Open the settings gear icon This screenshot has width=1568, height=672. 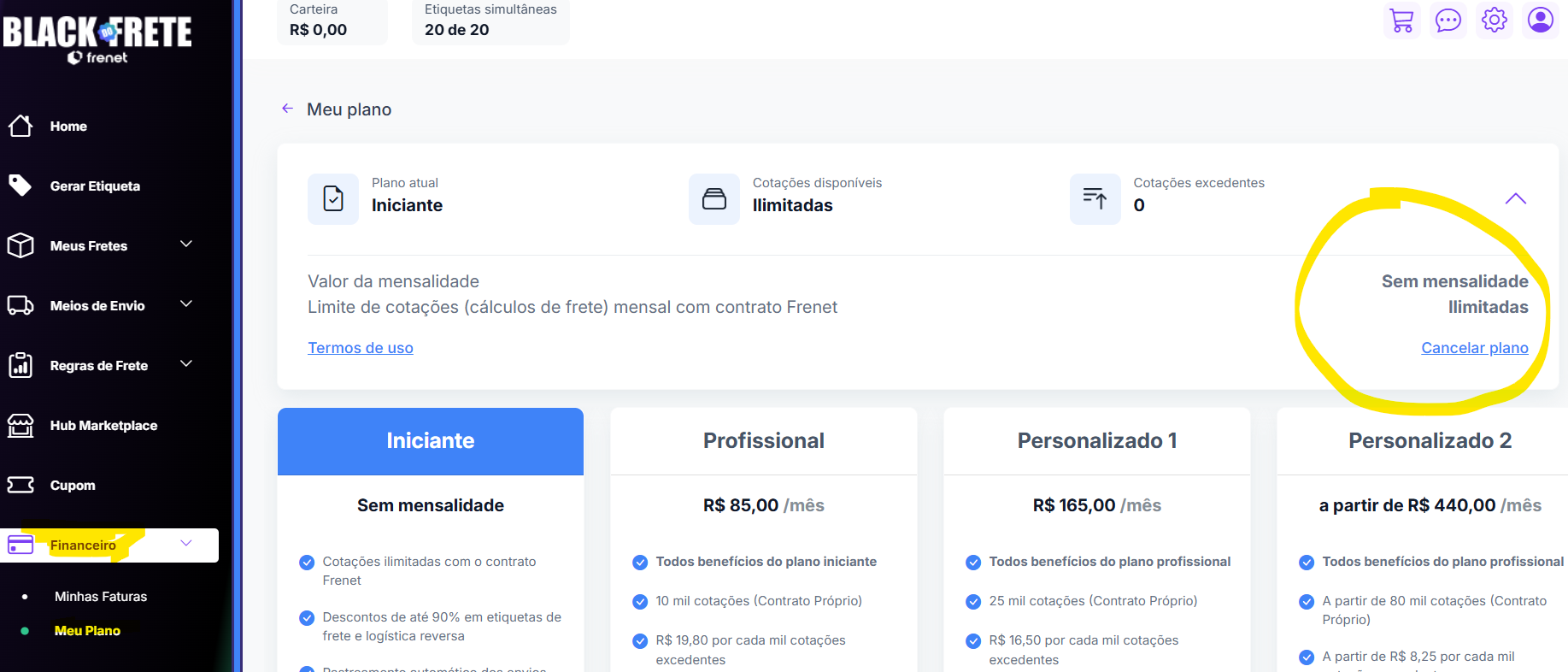(1494, 20)
